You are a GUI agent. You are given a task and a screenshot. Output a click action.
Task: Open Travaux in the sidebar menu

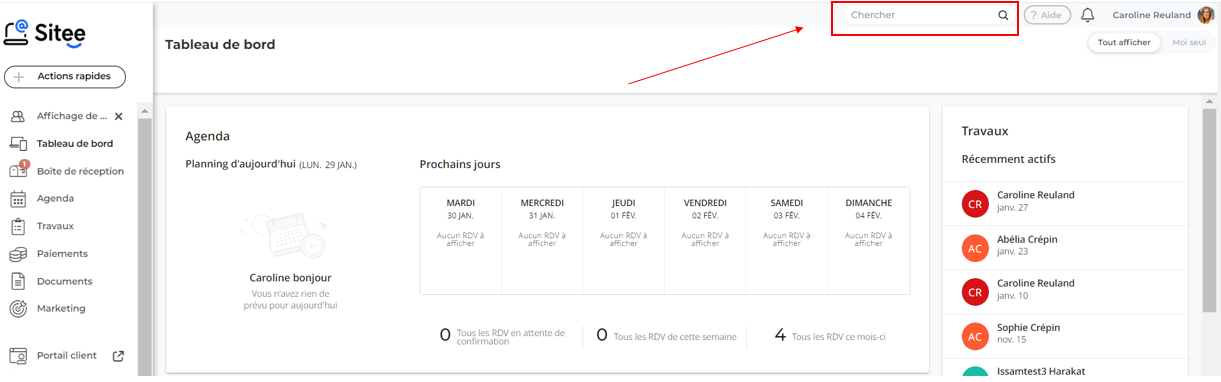[x=55, y=226]
